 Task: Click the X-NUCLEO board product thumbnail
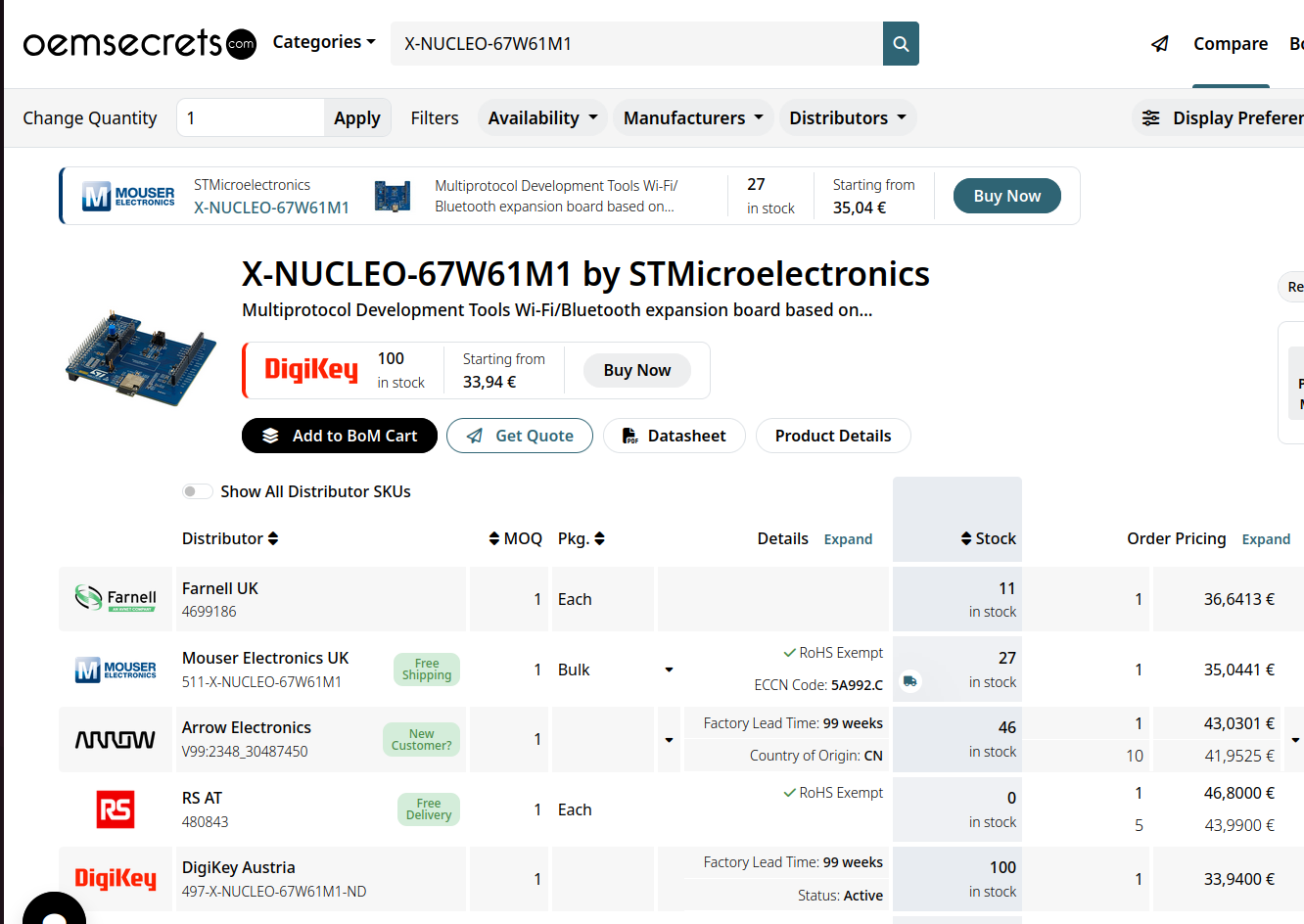141,358
